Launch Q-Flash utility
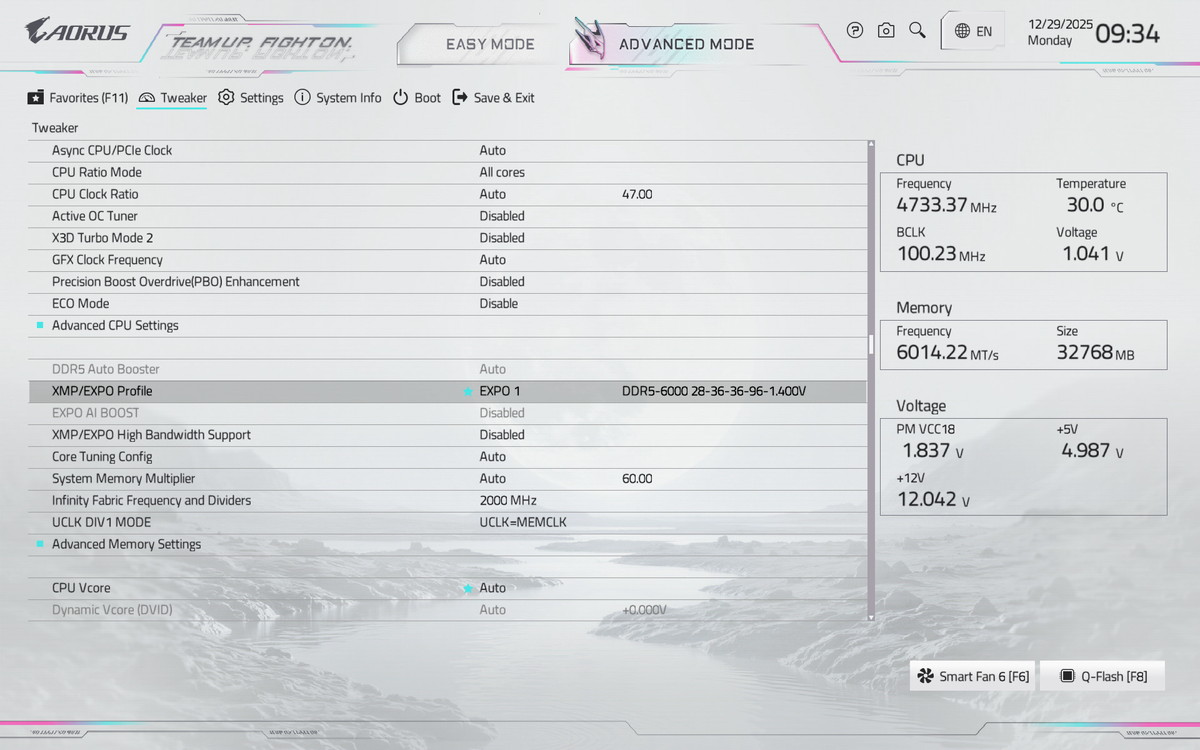Viewport: 1200px width, 750px height. (1103, 677)
